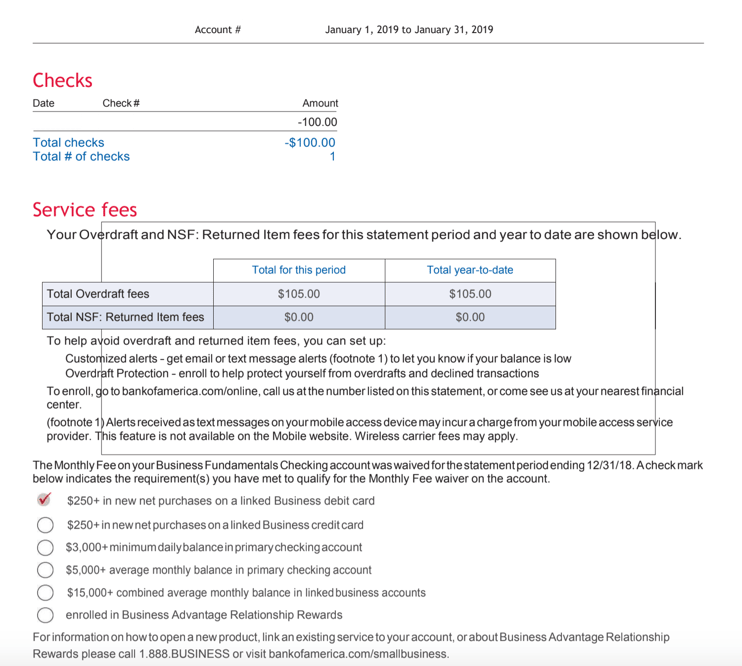Screen dimensions: 742x666
Task: Select the $15,000+ combined average monthly balance circle
Action: pyautogui.click(x=45, y=593)
